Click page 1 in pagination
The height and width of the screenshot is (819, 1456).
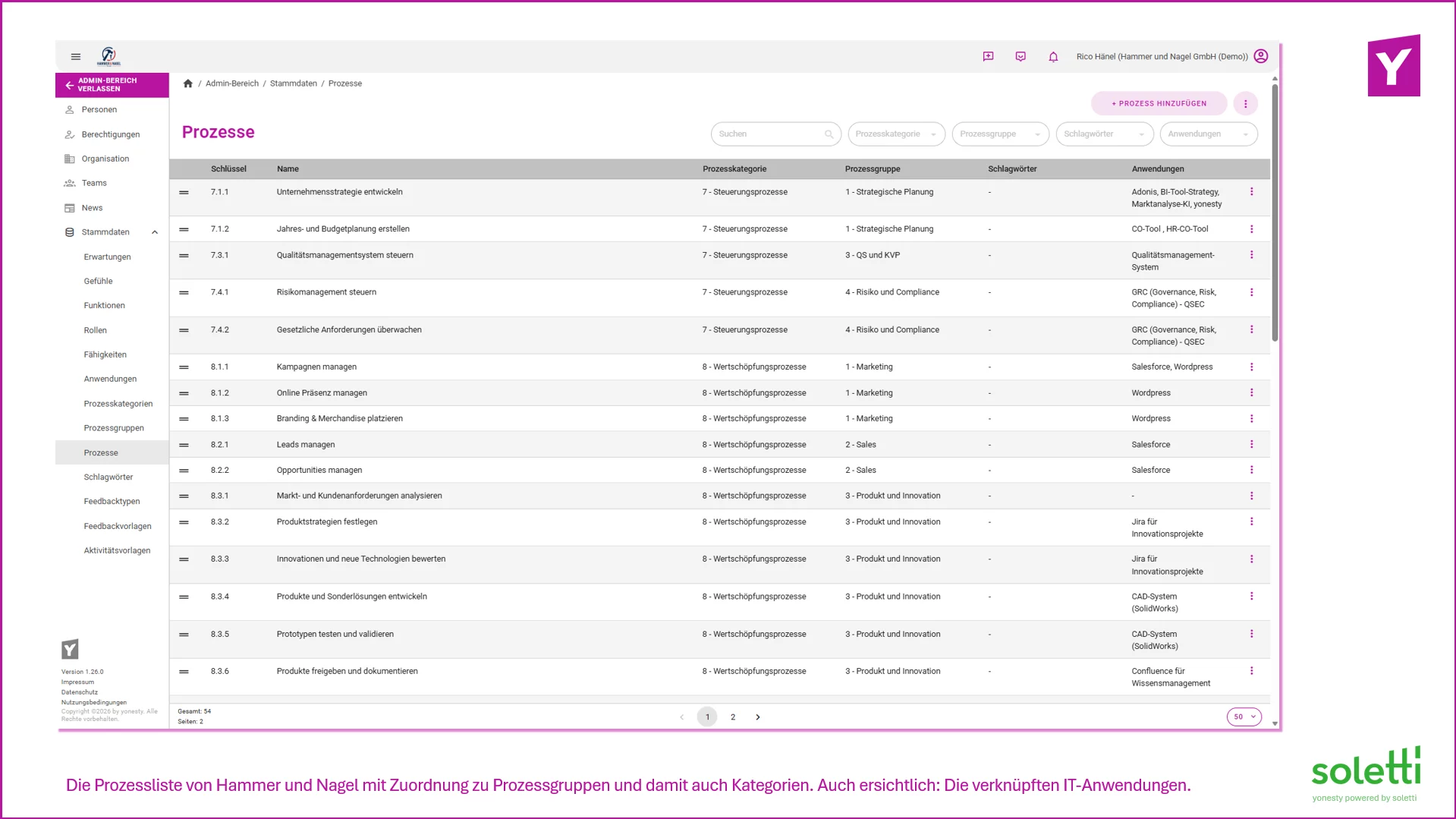click(x=707, y=717)
